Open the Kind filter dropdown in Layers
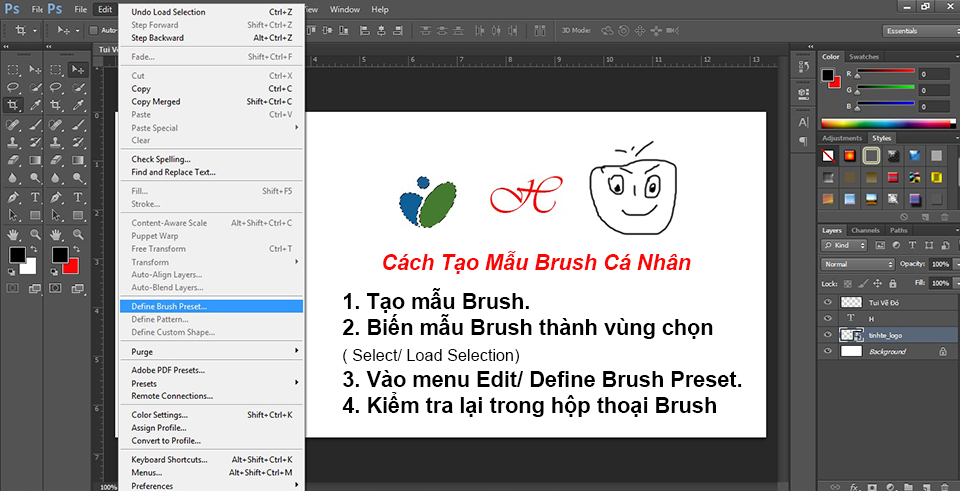960x491 pixels. (844, 245)
